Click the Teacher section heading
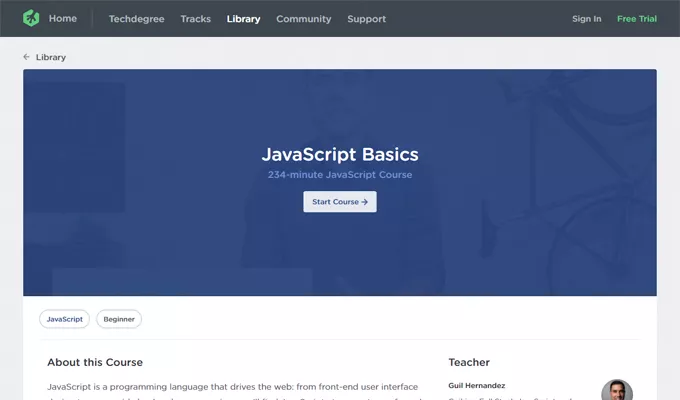Viewport: 680px width, 400px height. [469, 362]
